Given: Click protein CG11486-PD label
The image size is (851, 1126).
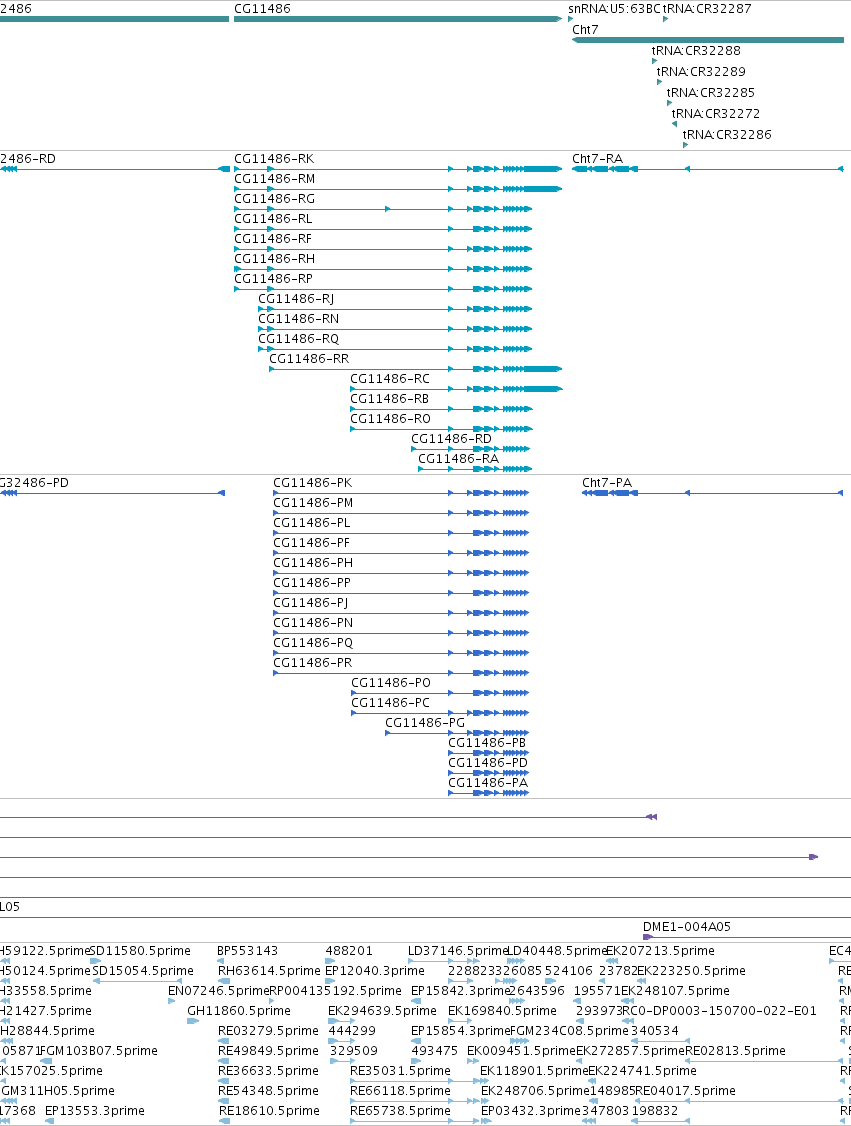Looking at the screenshot, I should point(488,763).
